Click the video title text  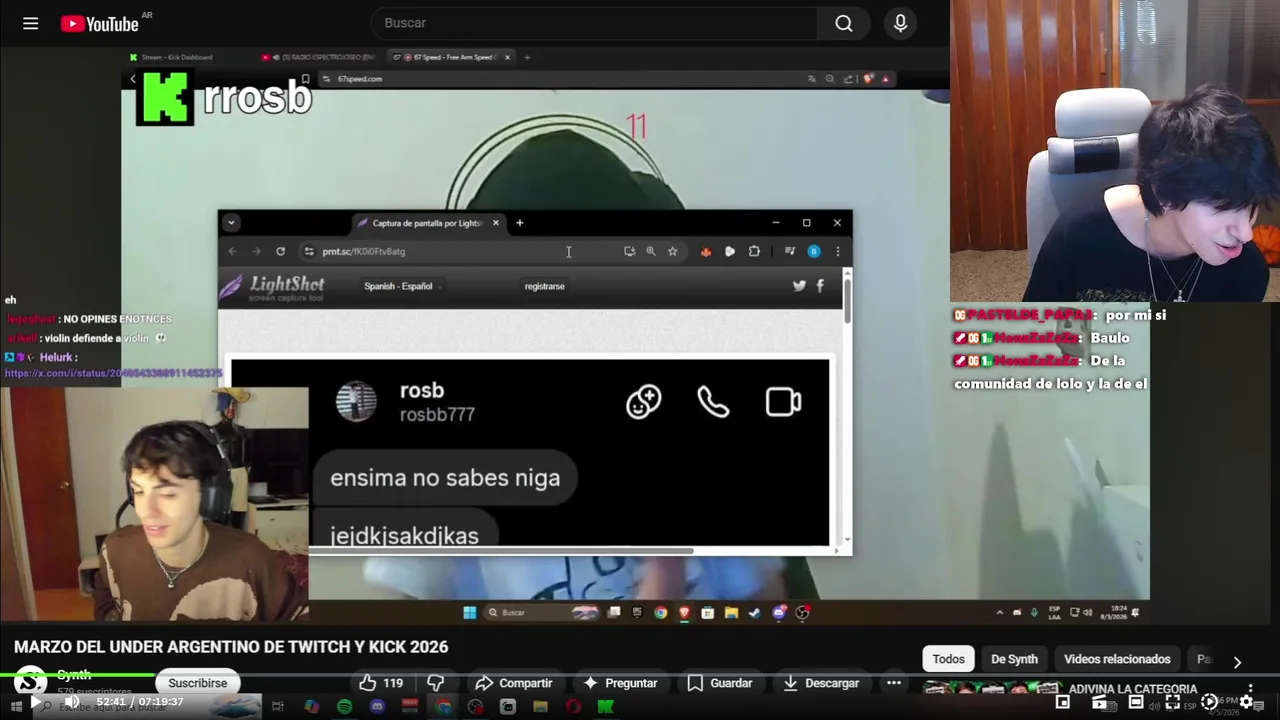coord(231,647)
